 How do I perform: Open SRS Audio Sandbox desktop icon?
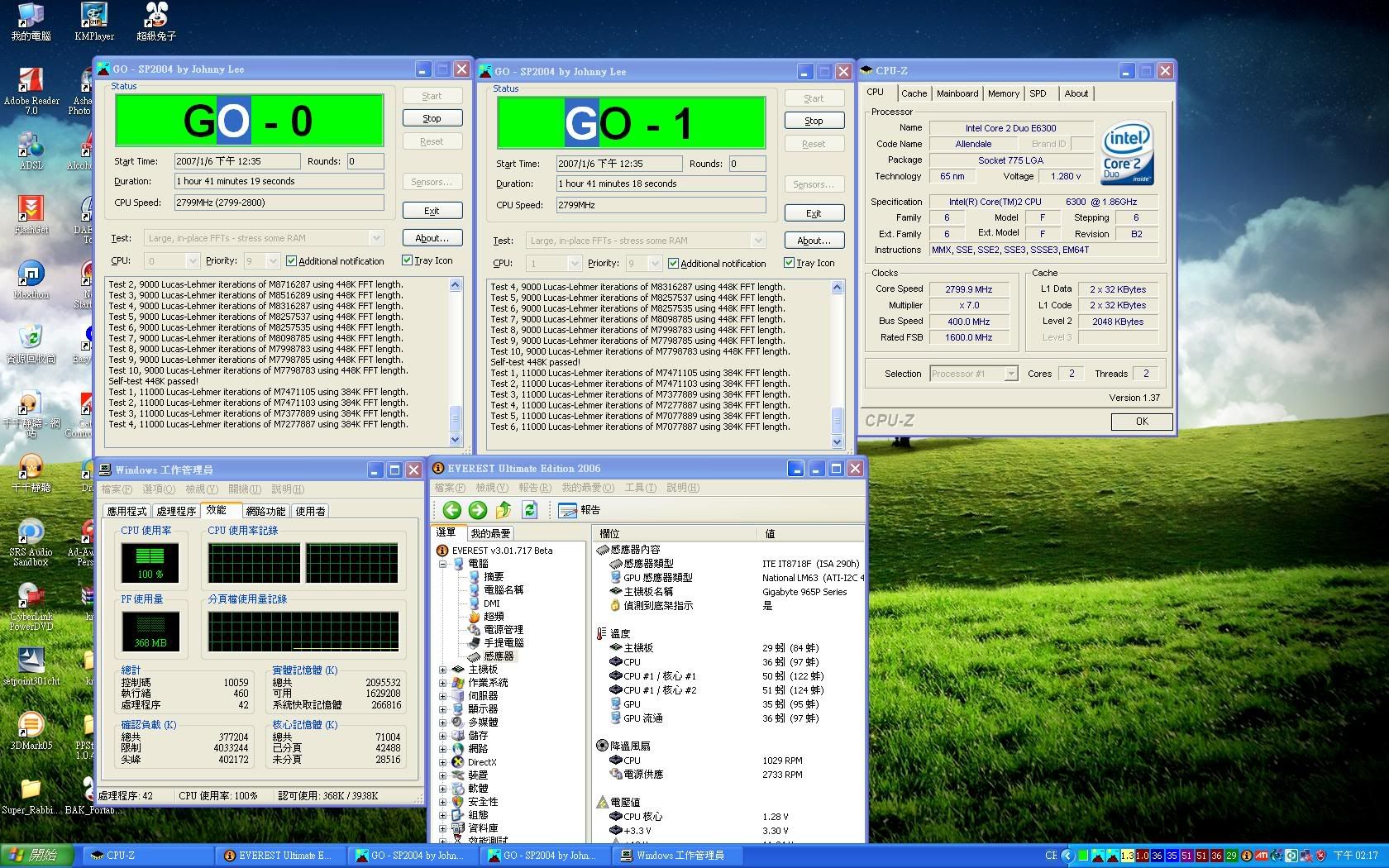(x=31, y=542)
